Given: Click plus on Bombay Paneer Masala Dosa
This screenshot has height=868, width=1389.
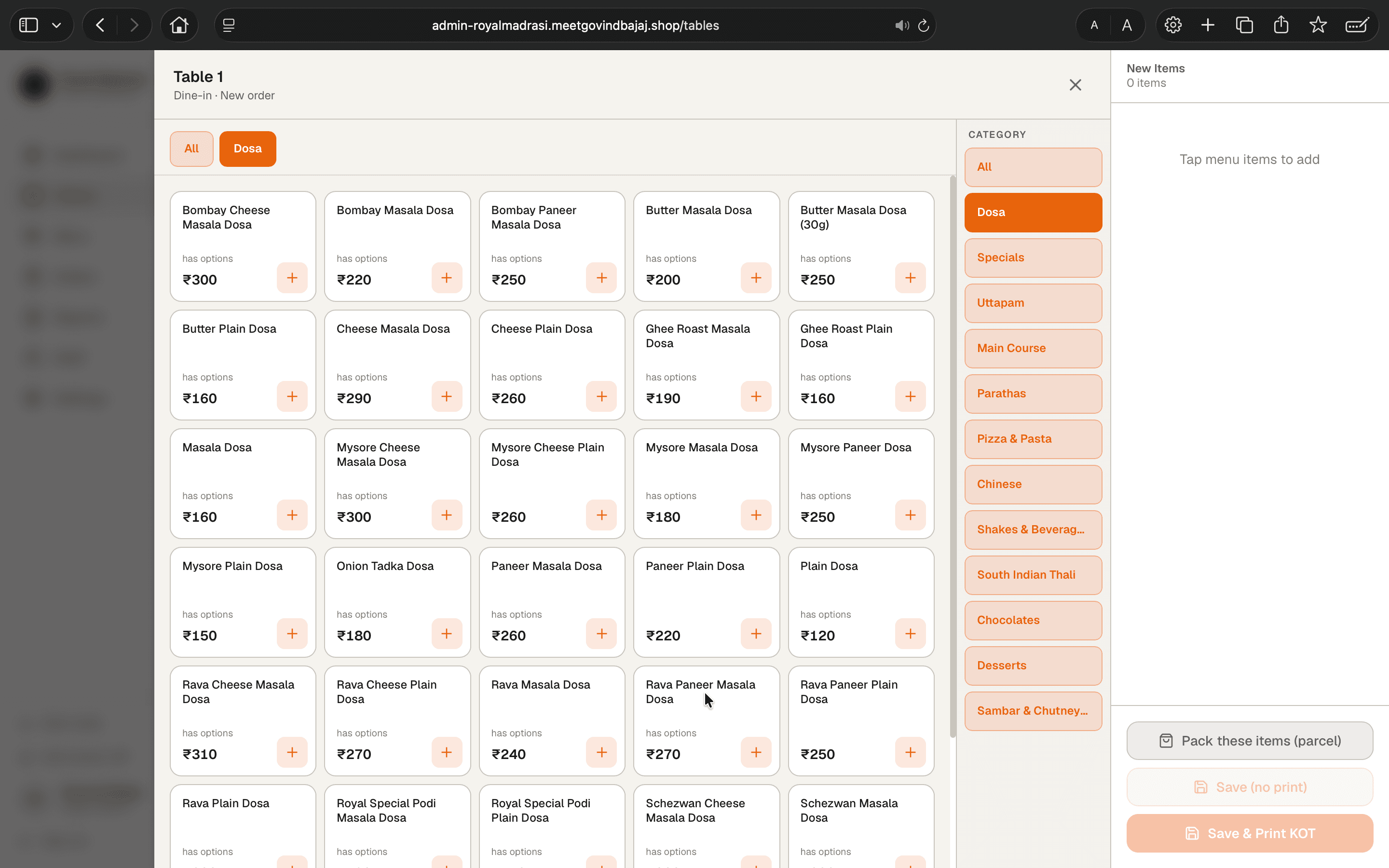Looking at the screenshot, I should [601, 278].
